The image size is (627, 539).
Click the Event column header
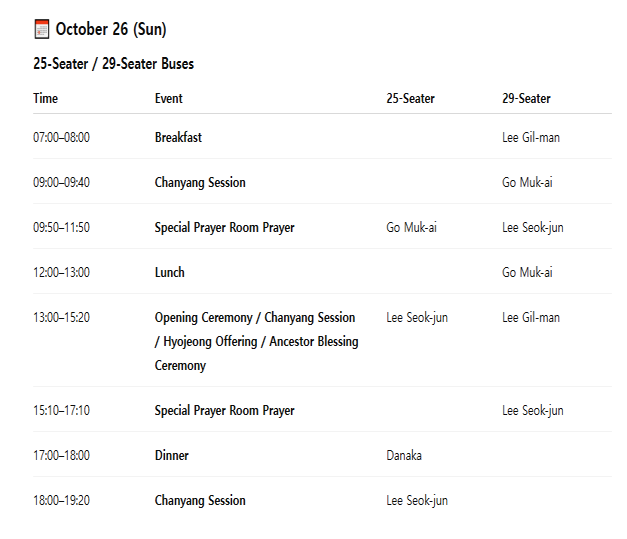[x=169, y=98]
